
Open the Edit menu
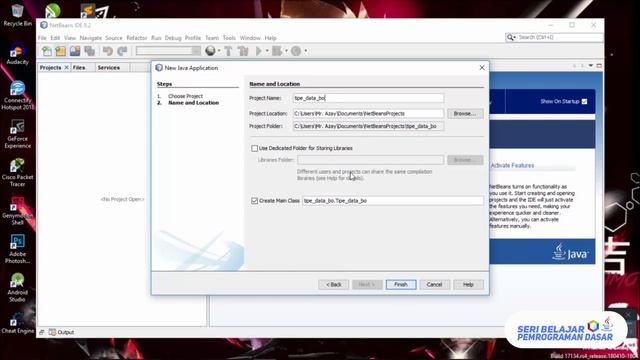tap(55, 38)
